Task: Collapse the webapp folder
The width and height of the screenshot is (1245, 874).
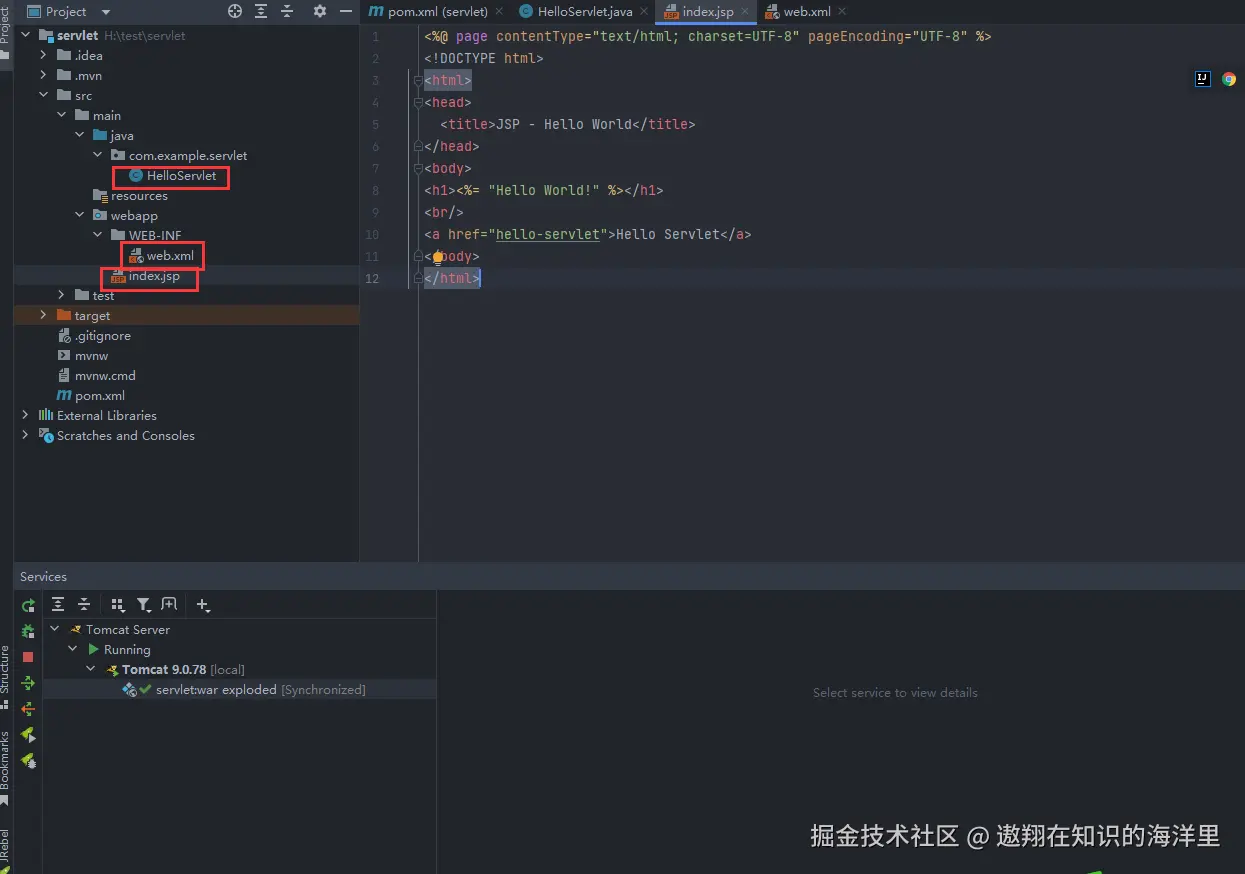Action: pos(79,215)
